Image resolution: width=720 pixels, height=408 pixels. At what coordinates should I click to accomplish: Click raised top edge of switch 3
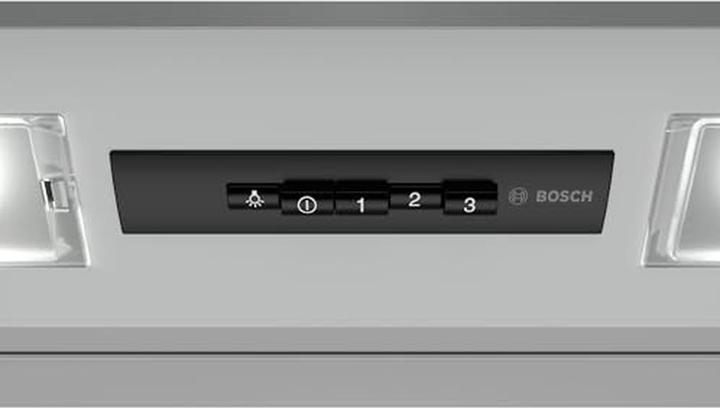coord(470,186)
